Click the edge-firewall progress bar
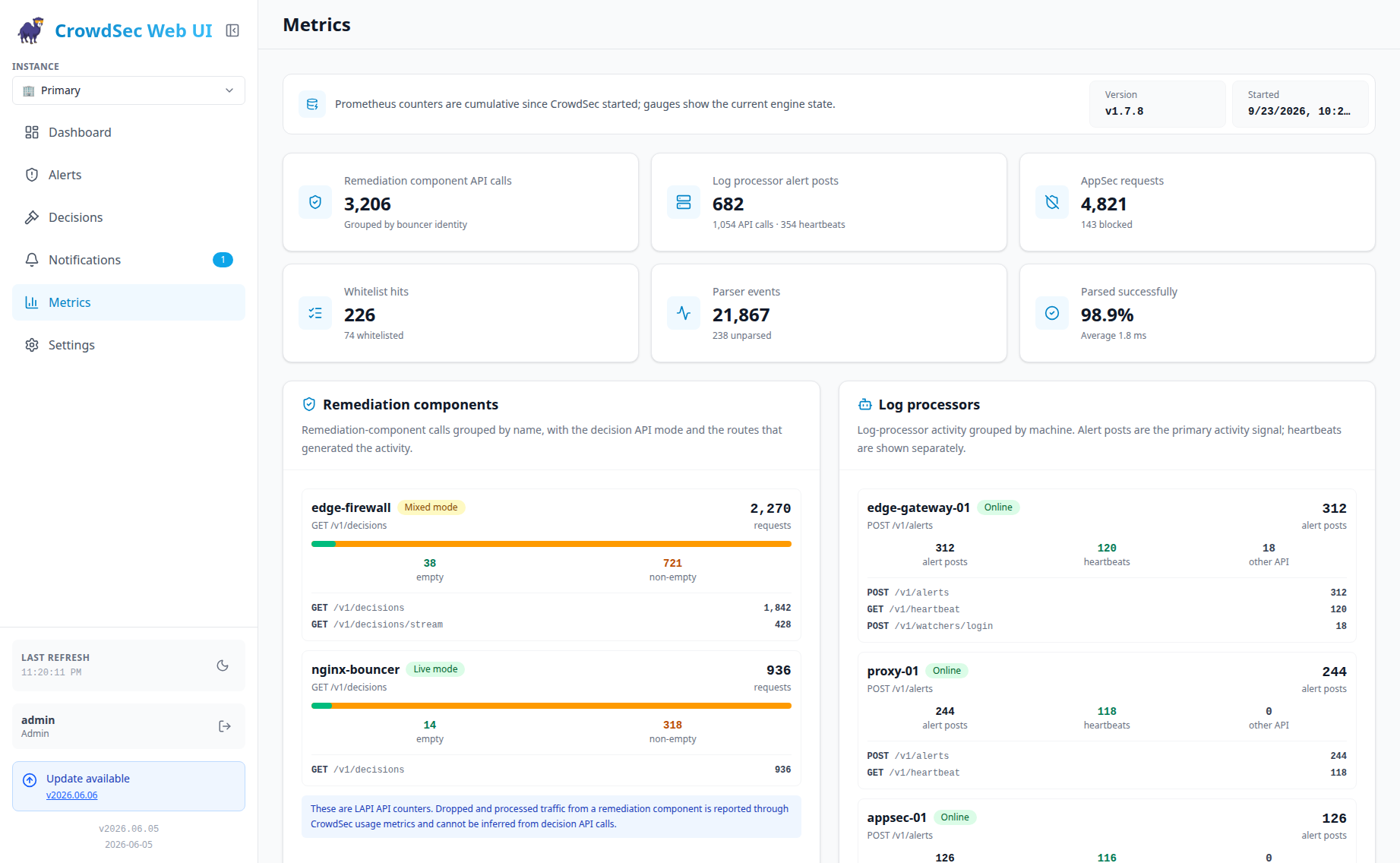This screenshot has width=1400, height=863. click(551, 544)
